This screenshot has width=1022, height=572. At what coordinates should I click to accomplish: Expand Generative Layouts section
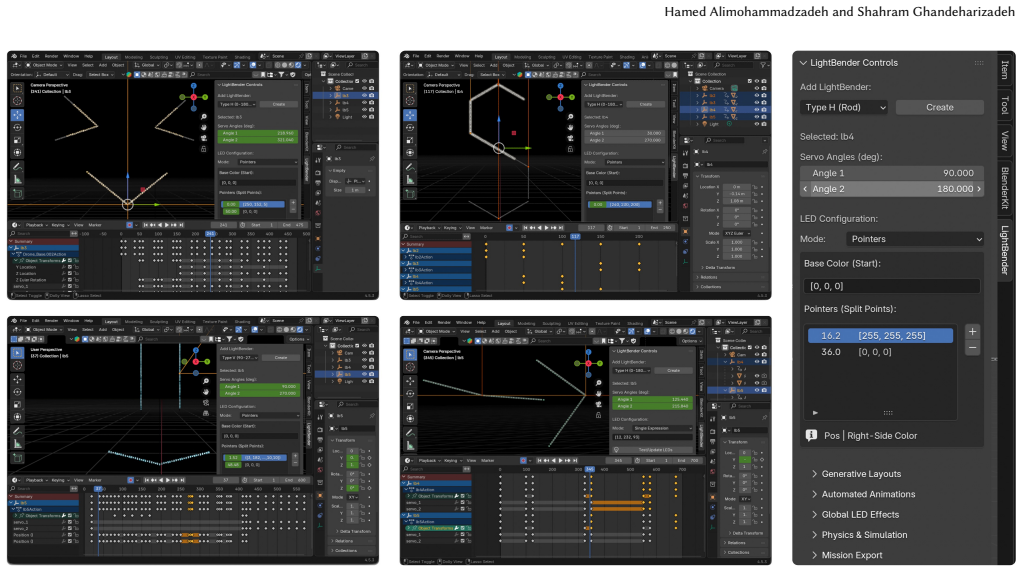click(x=861, y=474)
